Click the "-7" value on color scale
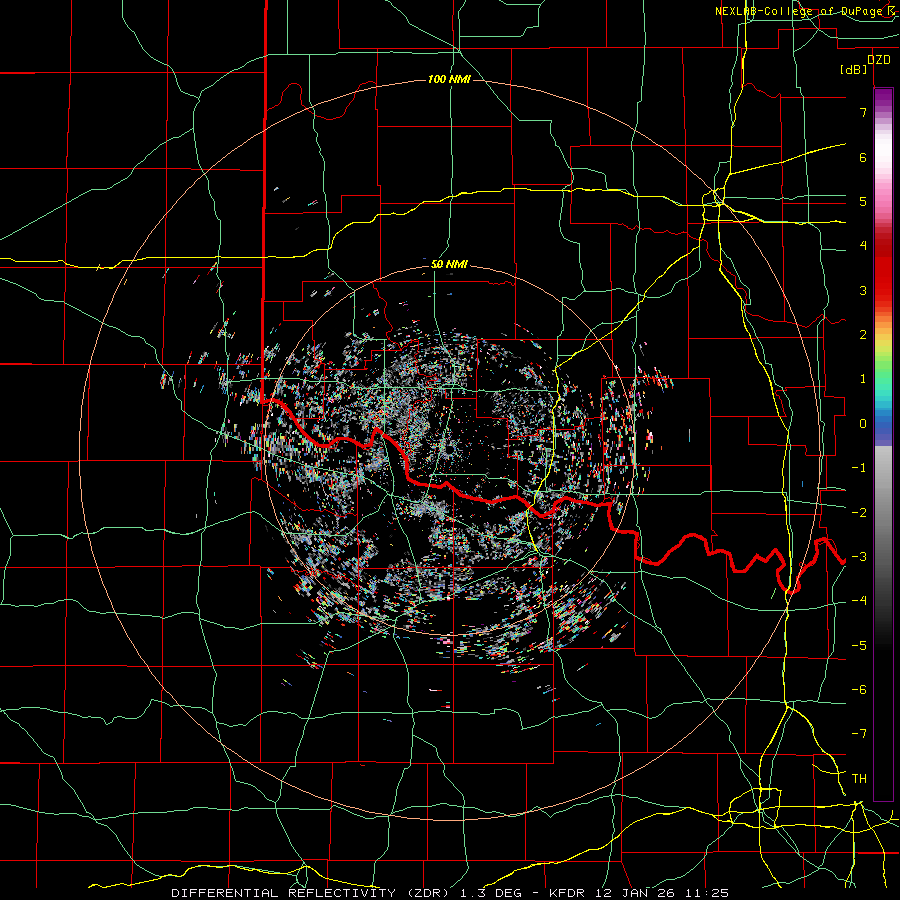 click(x=859, y=734)
